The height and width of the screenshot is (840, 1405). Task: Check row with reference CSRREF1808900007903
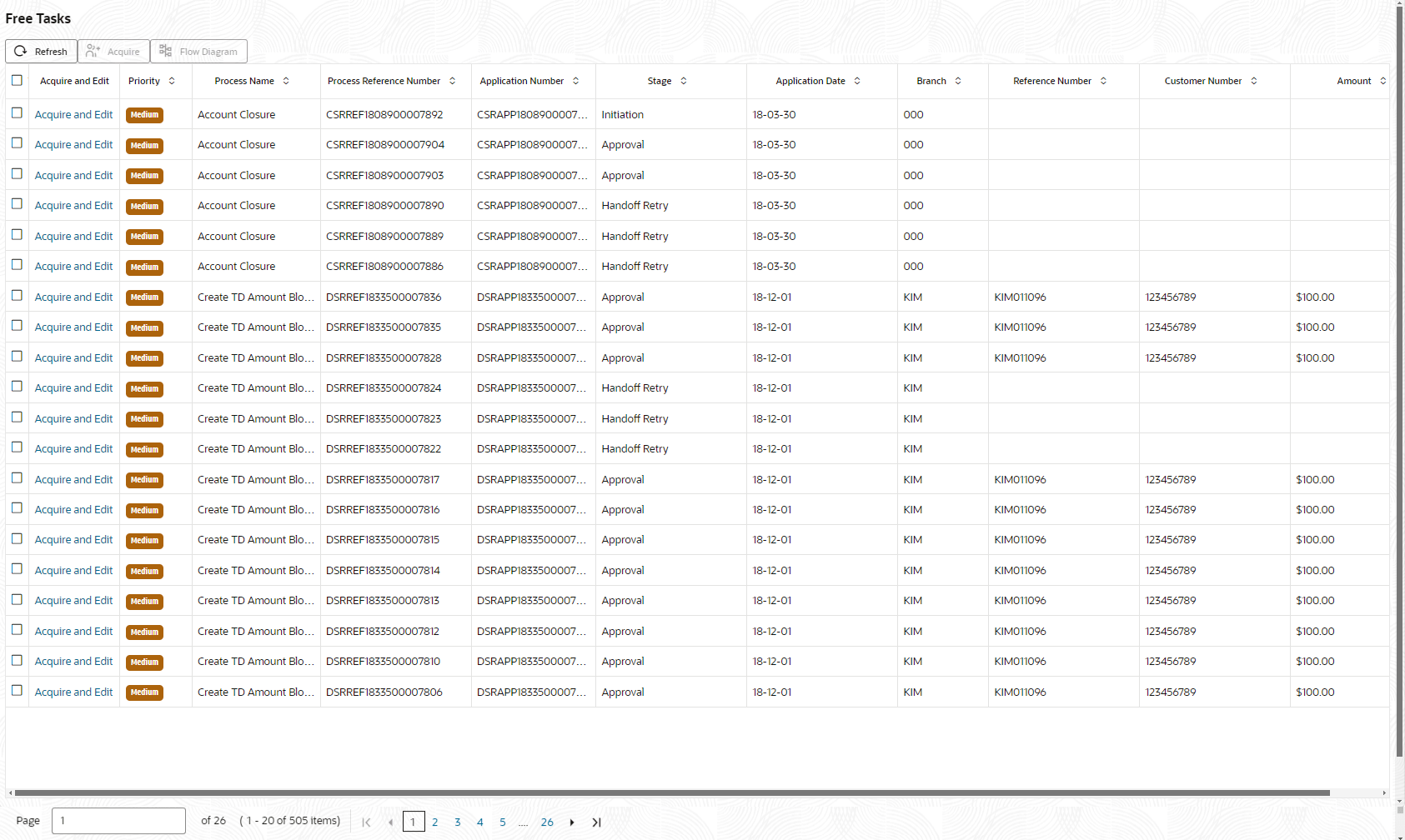click(x=17, y=173)
